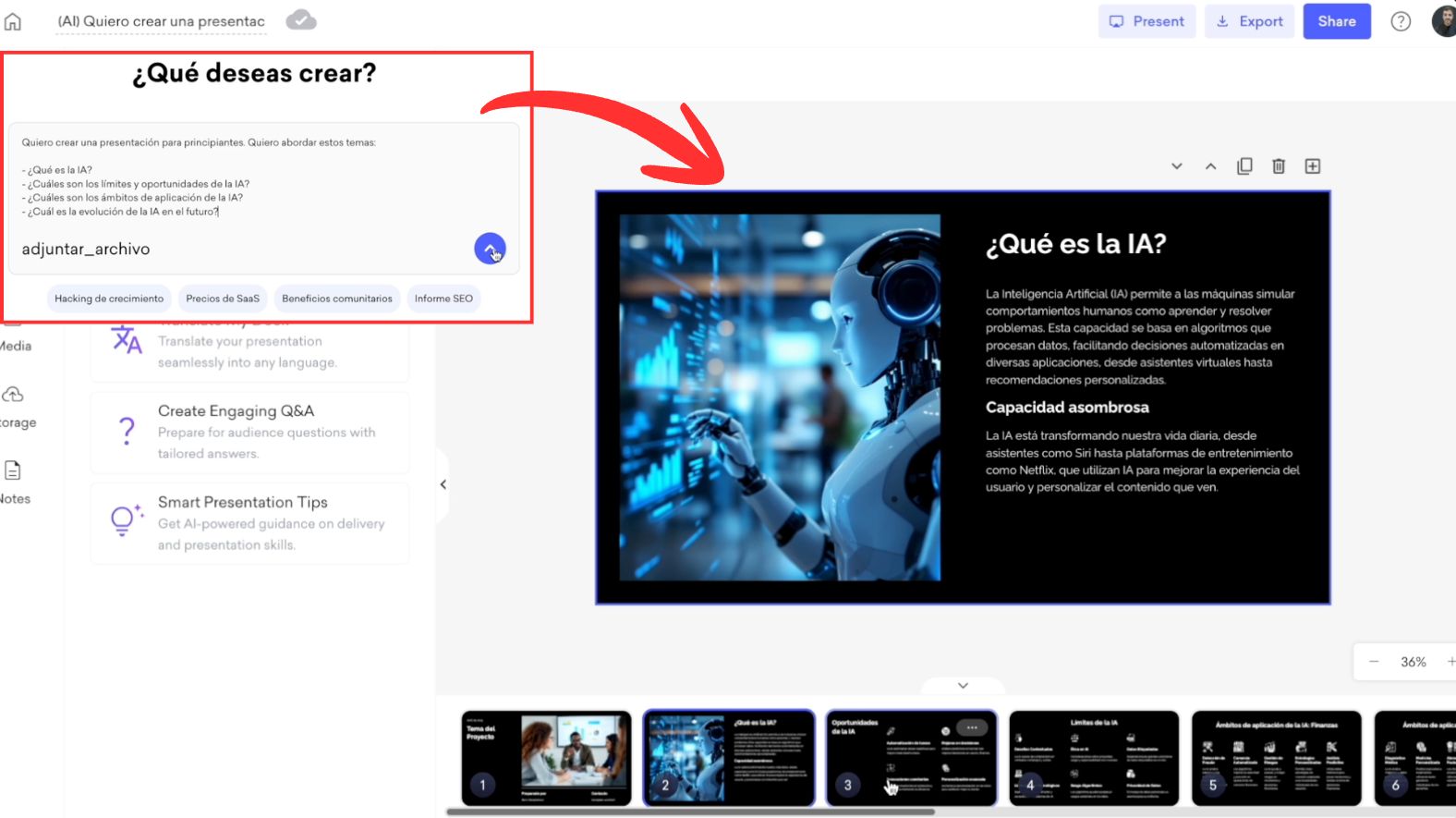Click the Export button
This screenshot has height=818, width=1456.
pos(1250,21)
